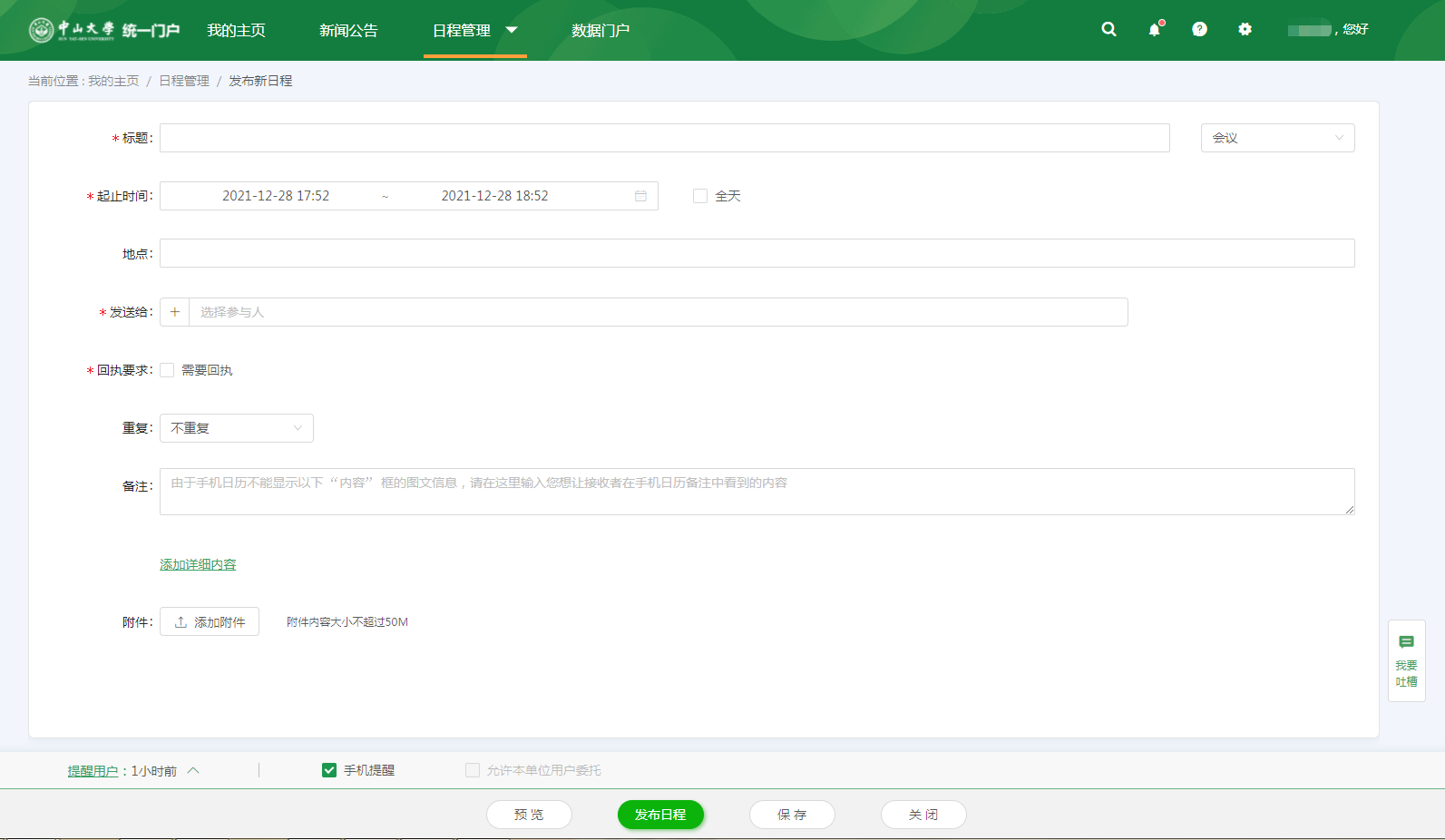Click the 备注 textarea
Screen dimensions: 1445x840
(x=757, y=492)
